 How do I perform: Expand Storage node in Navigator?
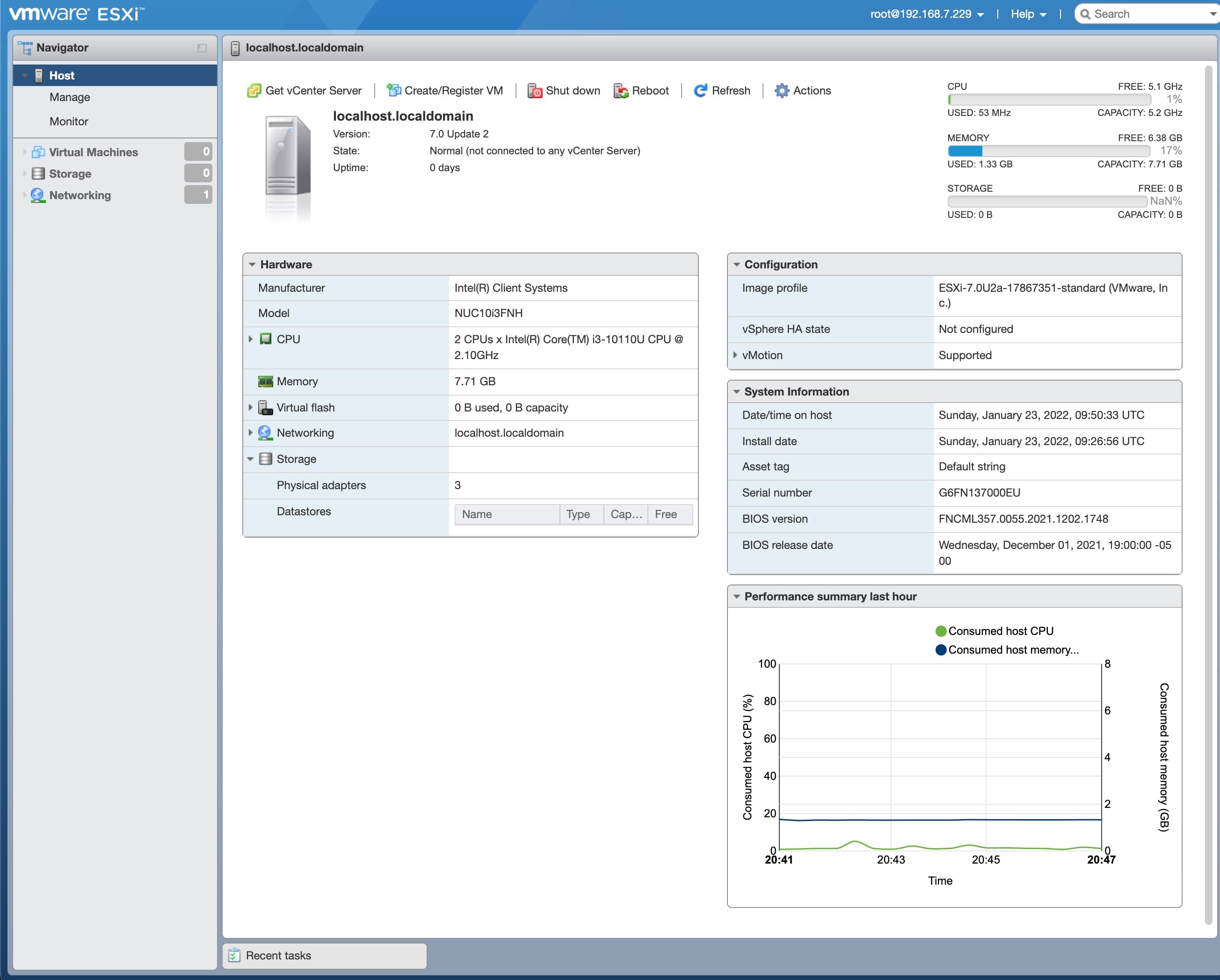point(24,173)
